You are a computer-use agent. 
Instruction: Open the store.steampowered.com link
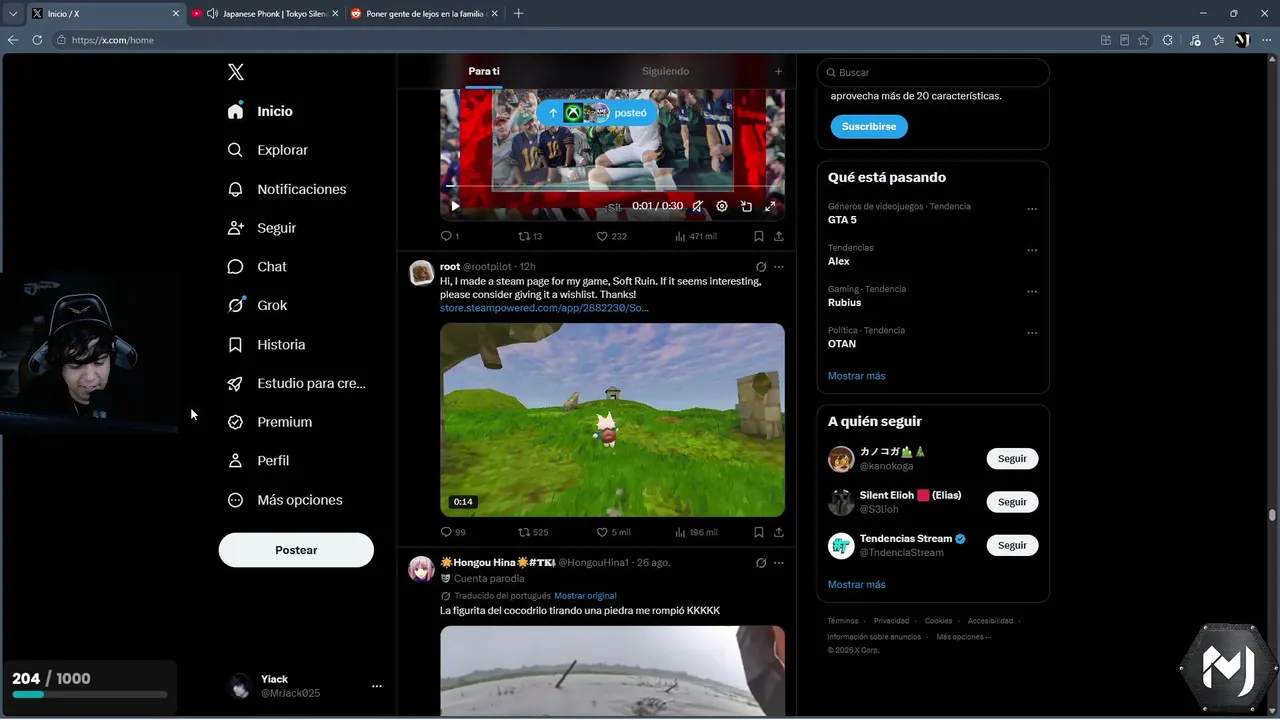[x=544, y=308]
